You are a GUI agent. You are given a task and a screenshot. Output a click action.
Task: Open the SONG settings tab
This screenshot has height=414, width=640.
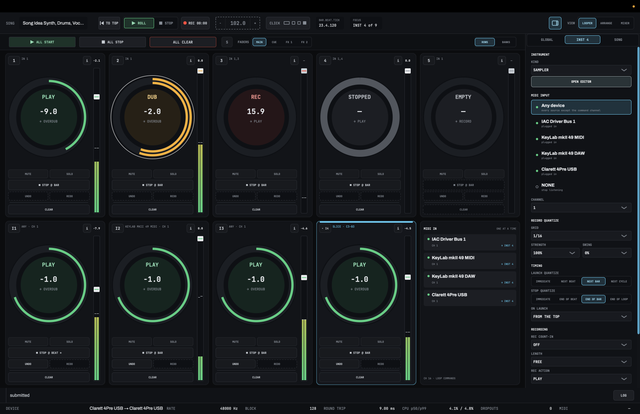pos(618,40)
